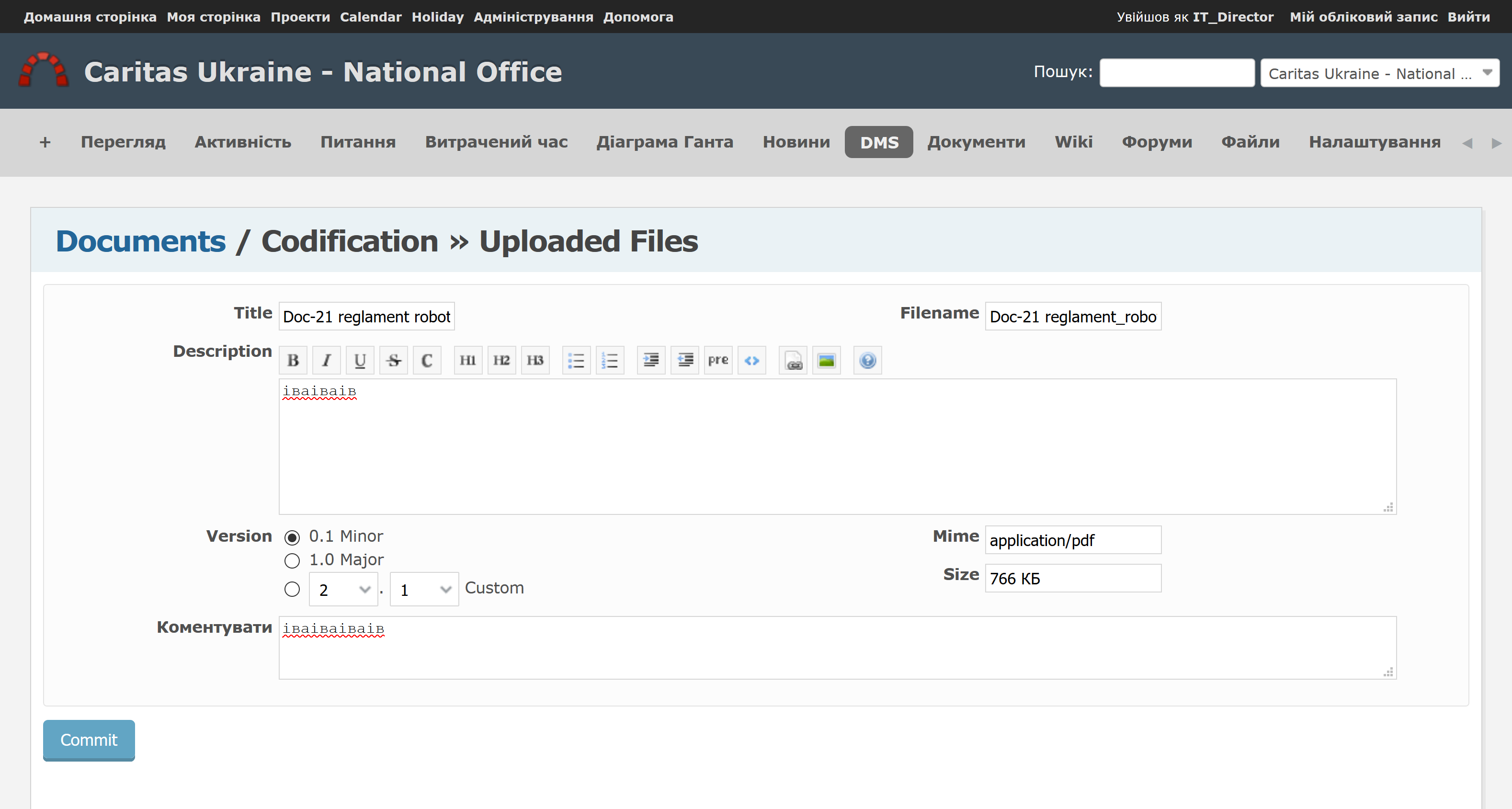Expand the project jump dropdown
The height and width of the screenshot is (809, 1512).
pyautogui.click(x=1379, y=73)
